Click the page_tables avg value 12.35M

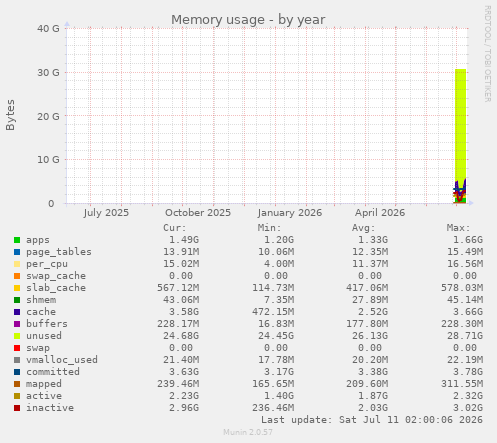[x=370, y=252]
